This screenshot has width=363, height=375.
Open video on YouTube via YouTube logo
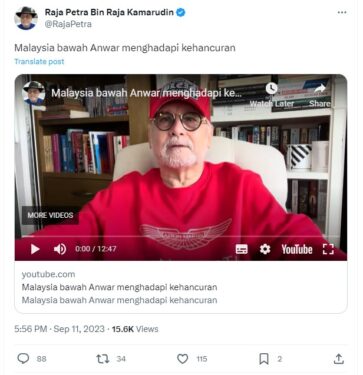pos(297,249)
